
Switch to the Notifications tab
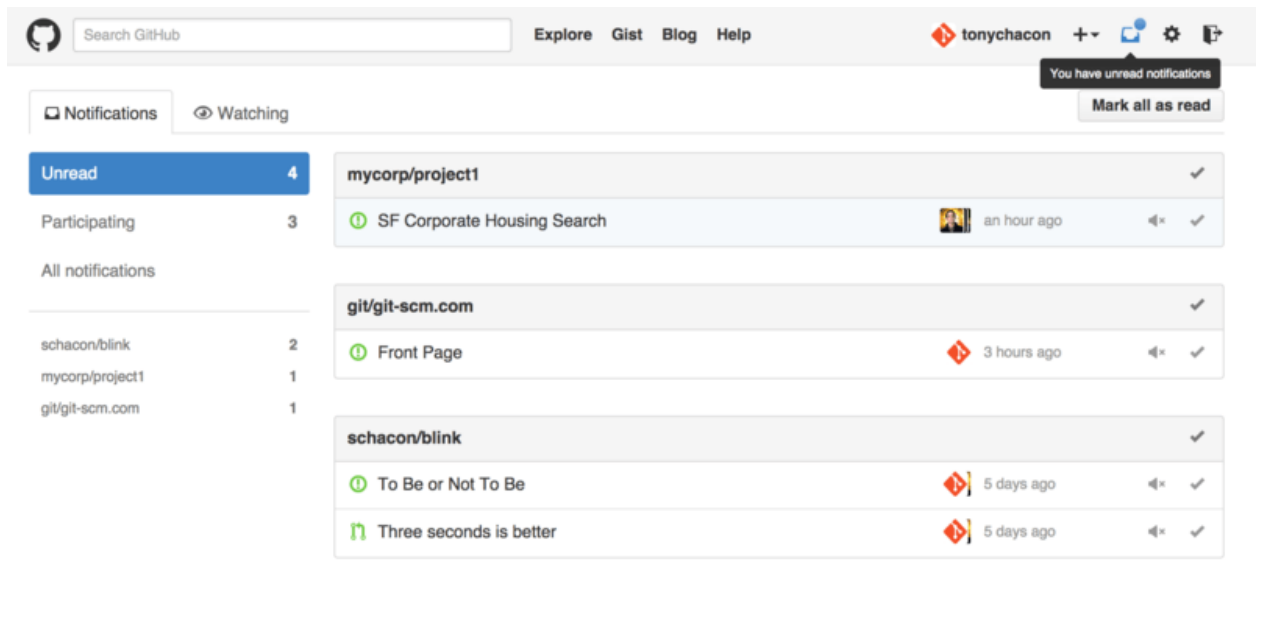pyautogui.click(x=101, y=113)
